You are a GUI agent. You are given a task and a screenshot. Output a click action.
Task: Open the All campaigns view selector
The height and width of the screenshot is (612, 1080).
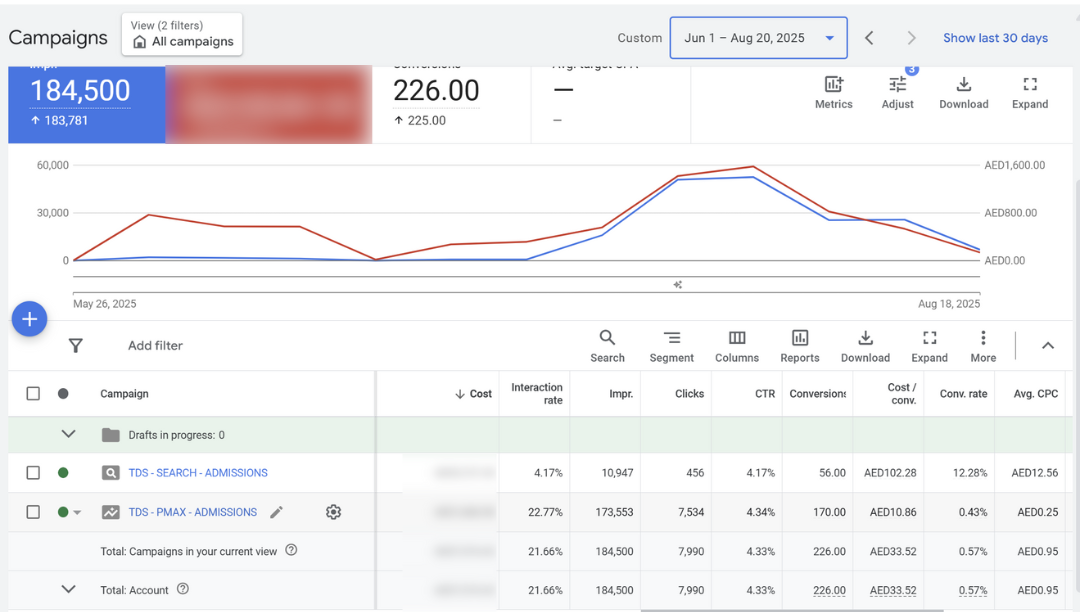tap(182, 35)
